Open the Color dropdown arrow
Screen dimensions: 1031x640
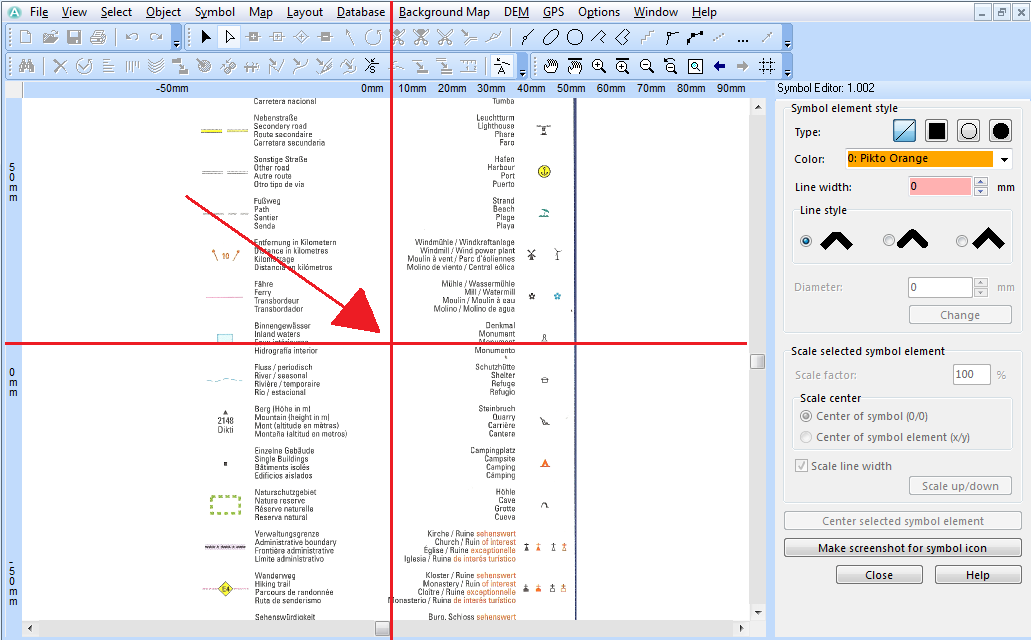pos(1004,159)
